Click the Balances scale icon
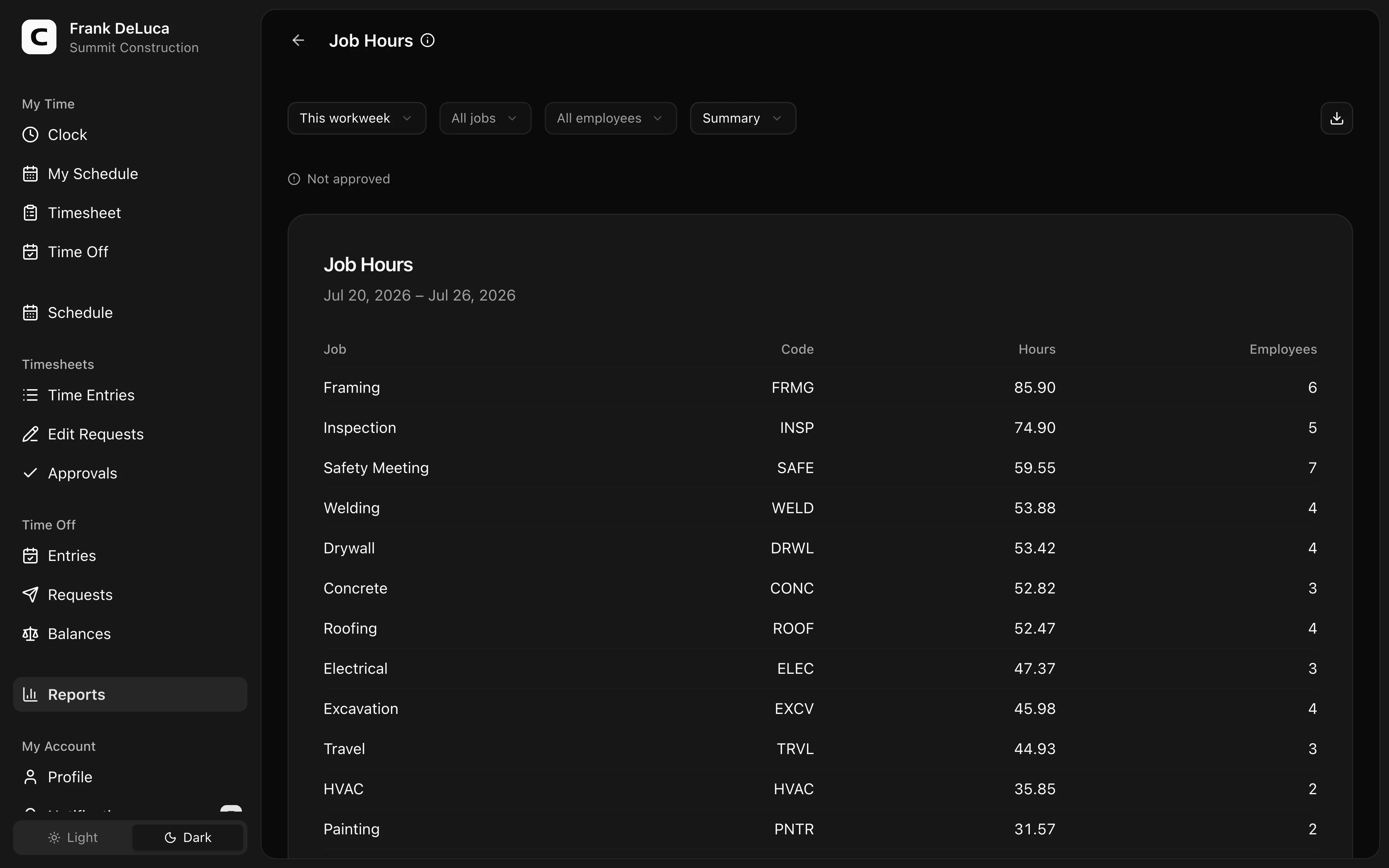Image resolution: width=1389 pixels, height=868 pixels. point(30,634)
